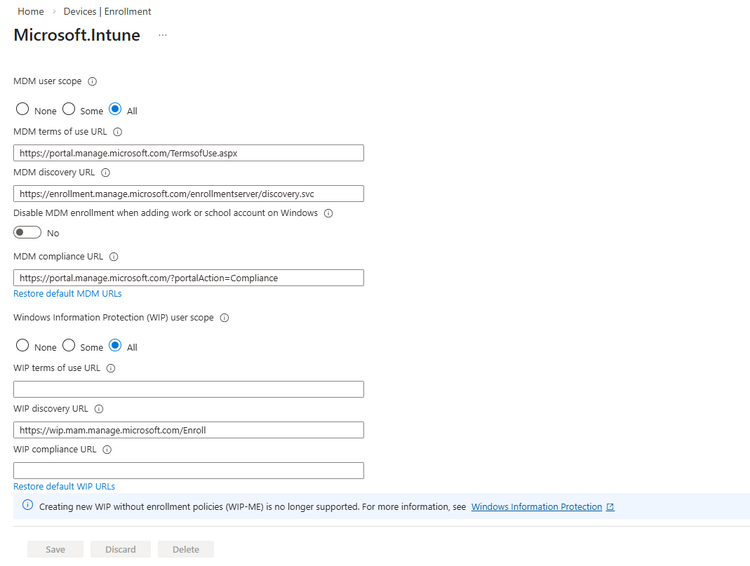The image size is (750, 566).
Task: Click the Microsoft.Intune page title
Action: click(x=77, y=35)
